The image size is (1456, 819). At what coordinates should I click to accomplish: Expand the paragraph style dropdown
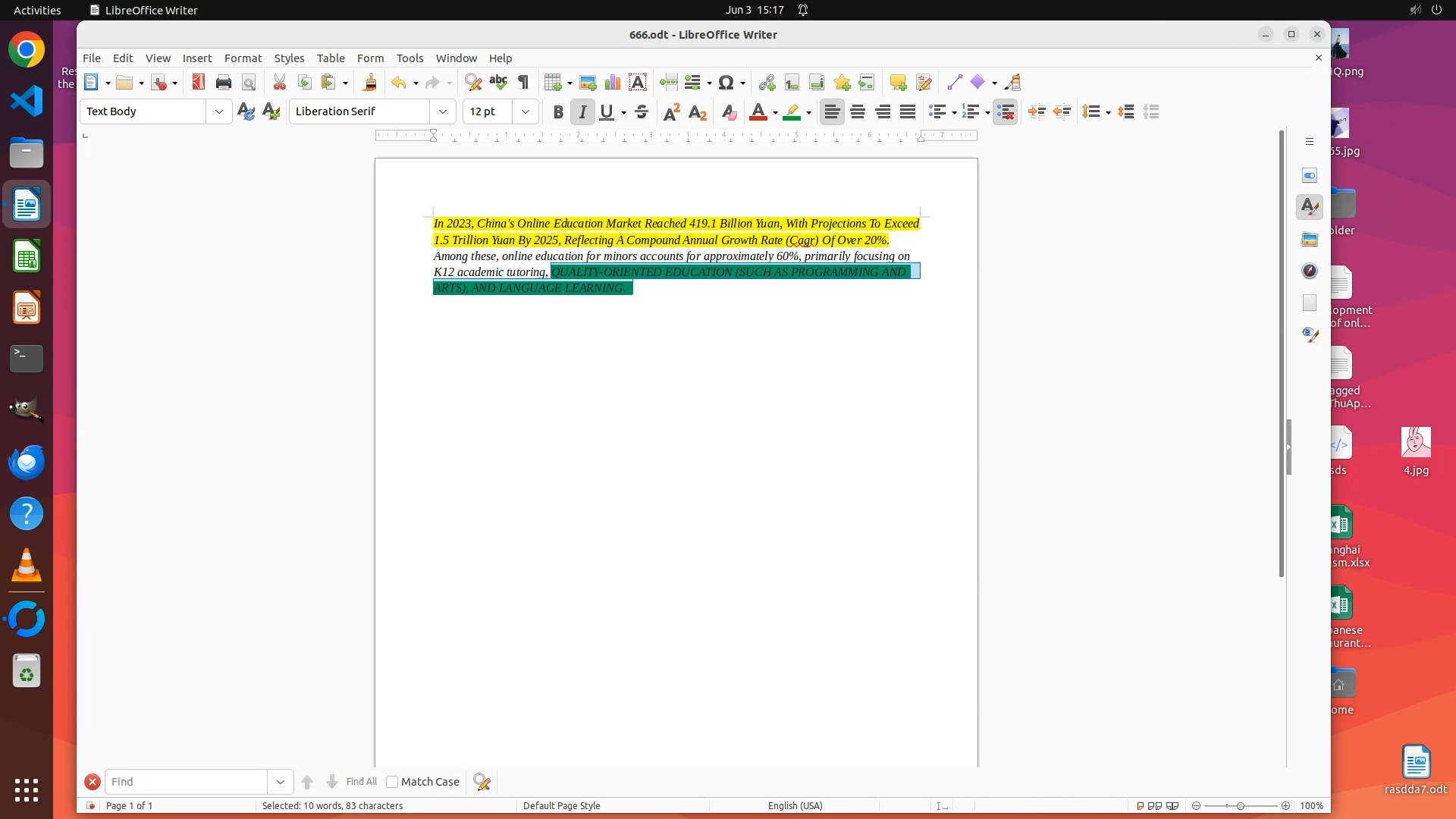pyautogui.click(x=219, y=111)
